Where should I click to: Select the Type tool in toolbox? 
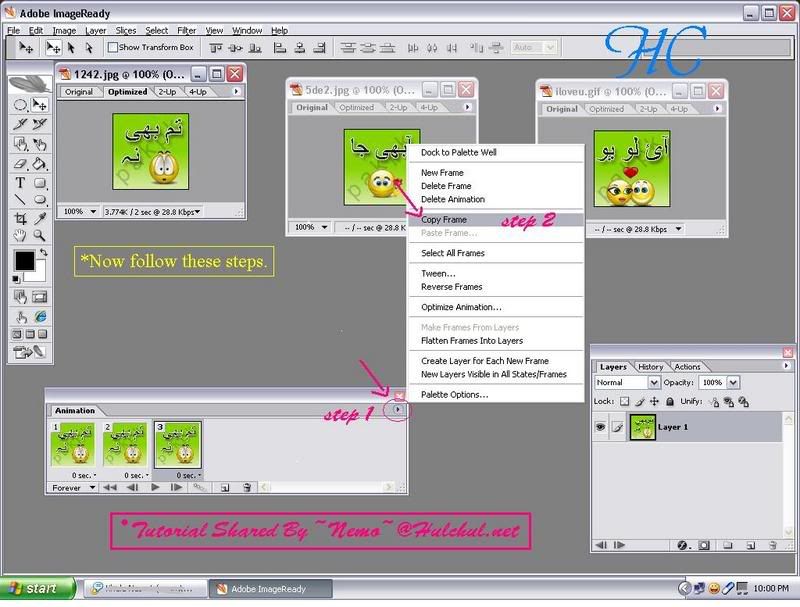coord(20,183)
